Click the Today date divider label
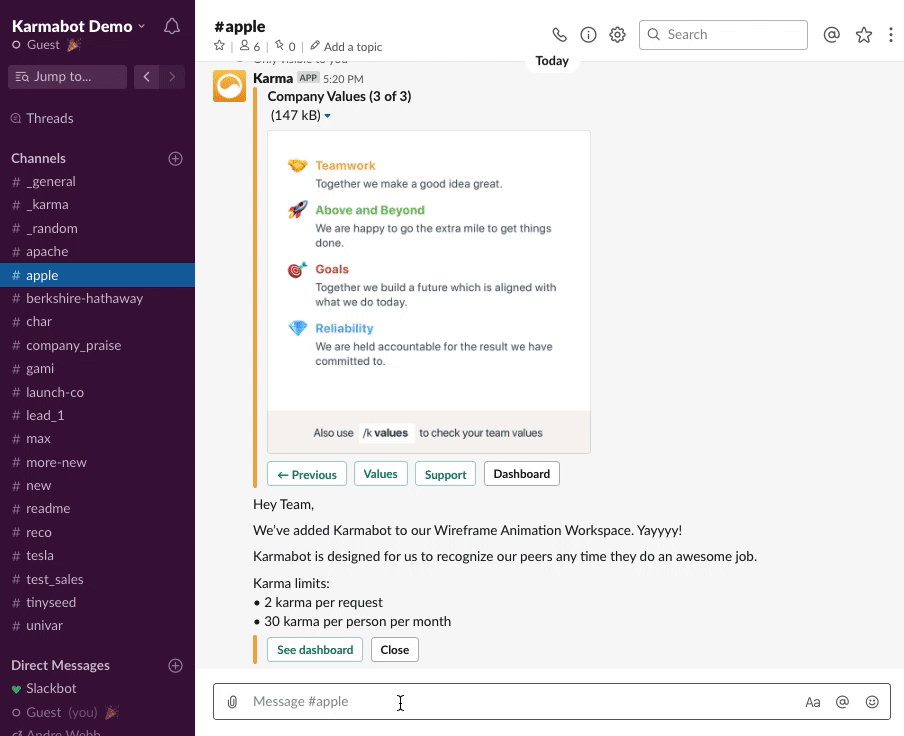This screenshot has width=904, height=736. pos(552,61)
